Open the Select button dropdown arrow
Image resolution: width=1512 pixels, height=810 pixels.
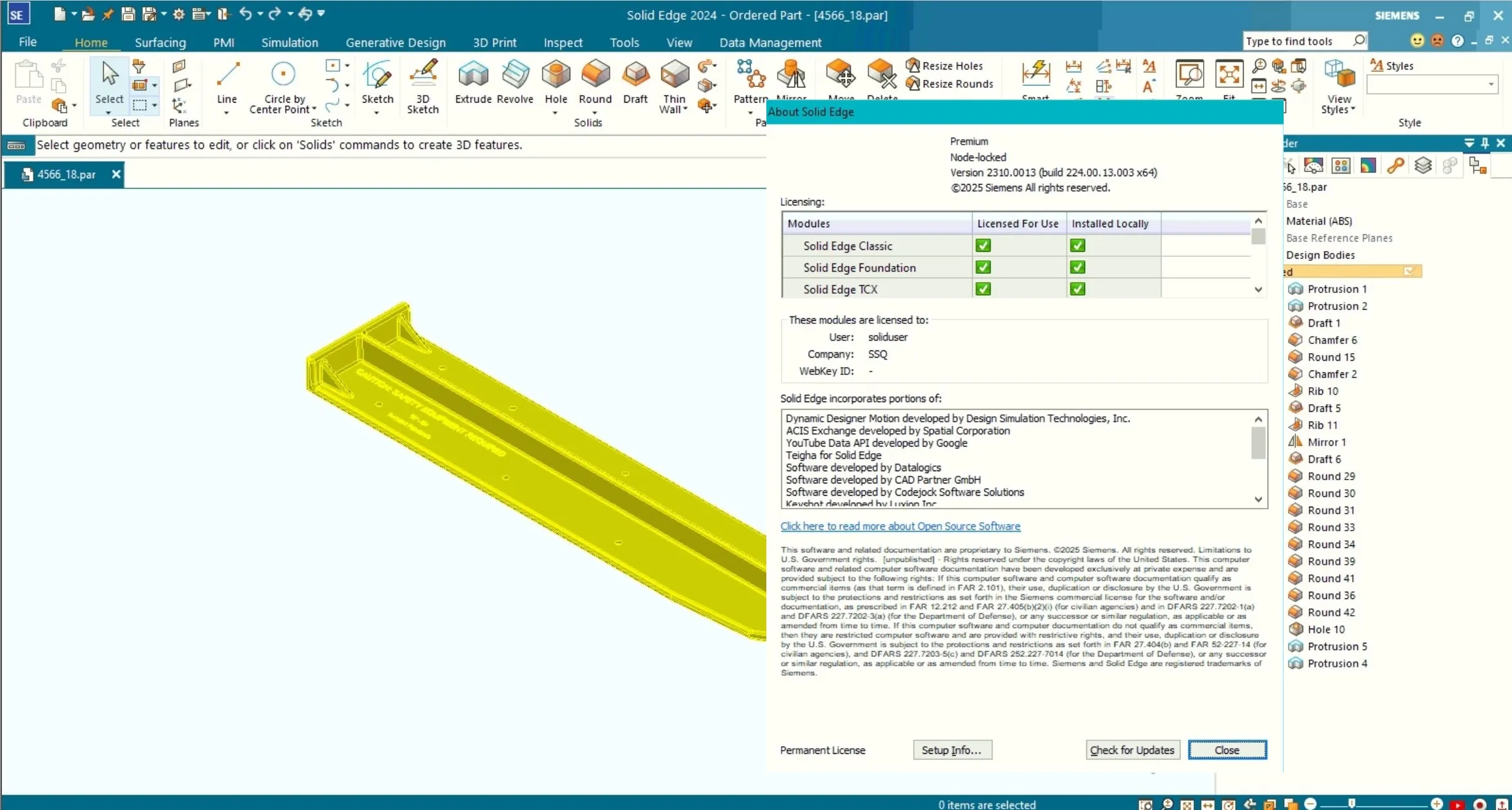[108, 113]
